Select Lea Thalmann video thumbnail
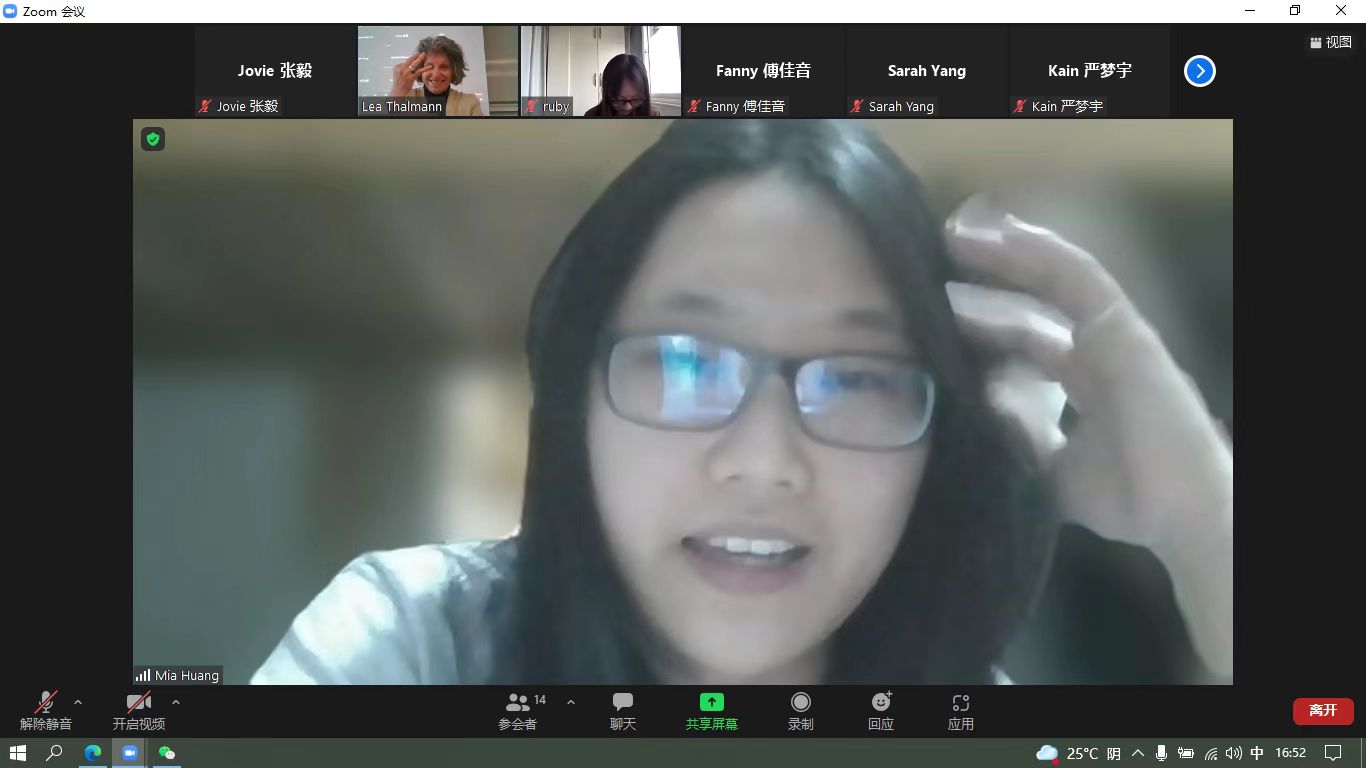This screenshot has height=768, width=1366. point(438,71)
